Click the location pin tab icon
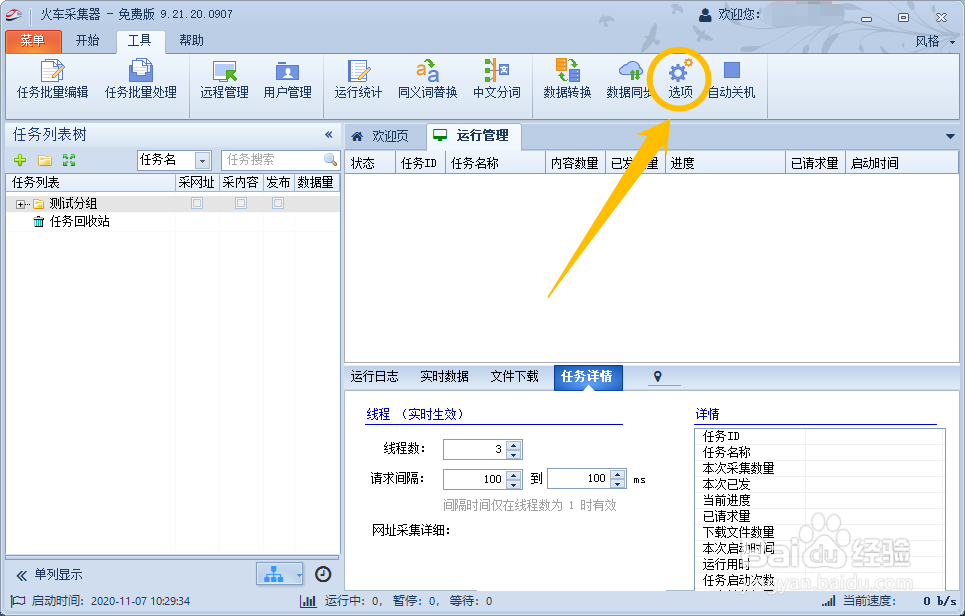 coord(658,377)
